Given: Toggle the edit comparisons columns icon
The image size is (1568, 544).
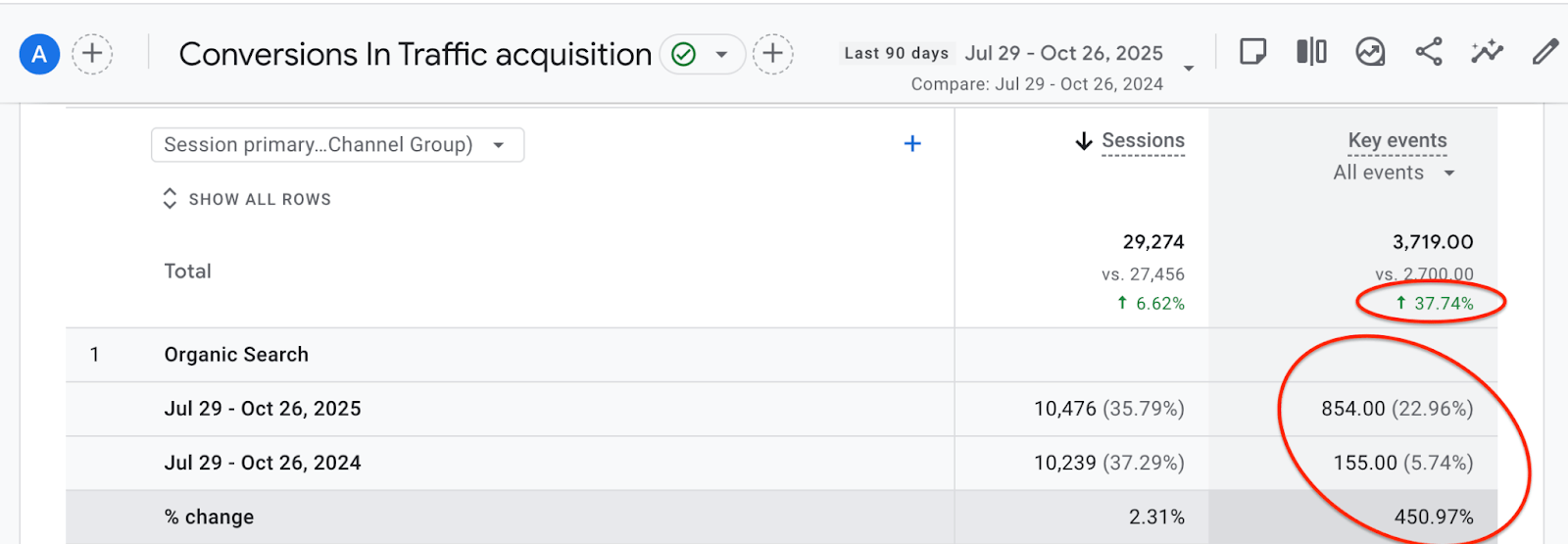Looking at the screenshot, I should pyautogui.click(x=1311, y=52).
